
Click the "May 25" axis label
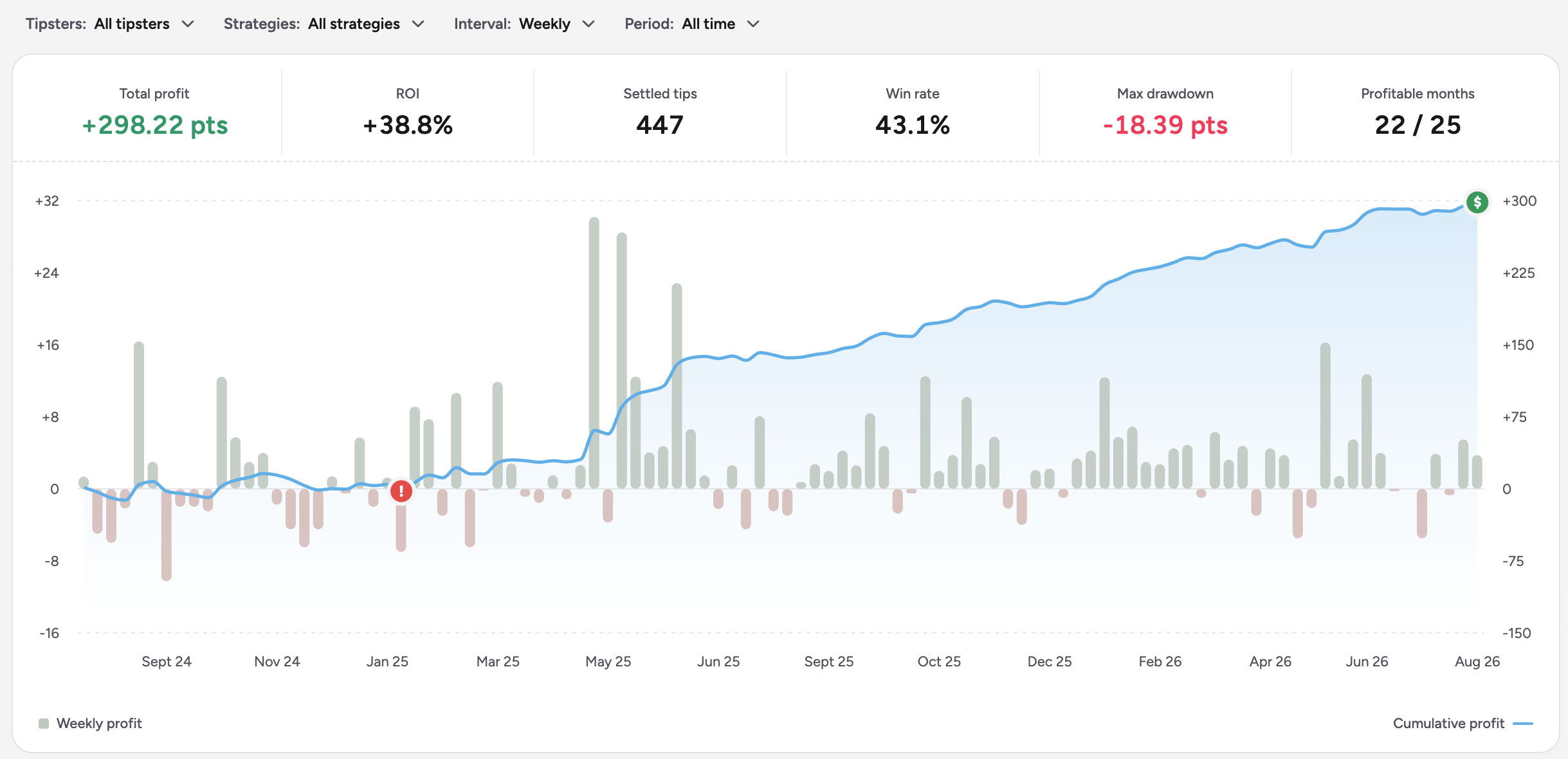[x=608, y=661]
